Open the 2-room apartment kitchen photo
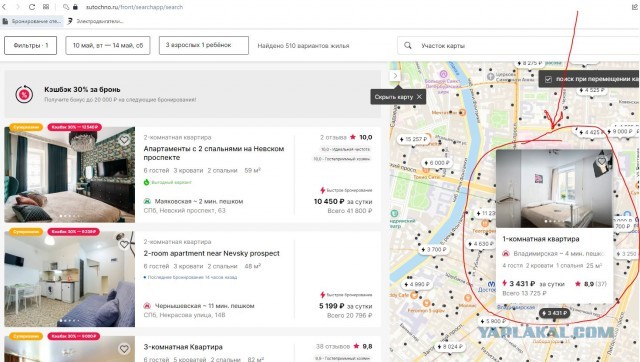The image size is (640, 362). pos(69,279)
